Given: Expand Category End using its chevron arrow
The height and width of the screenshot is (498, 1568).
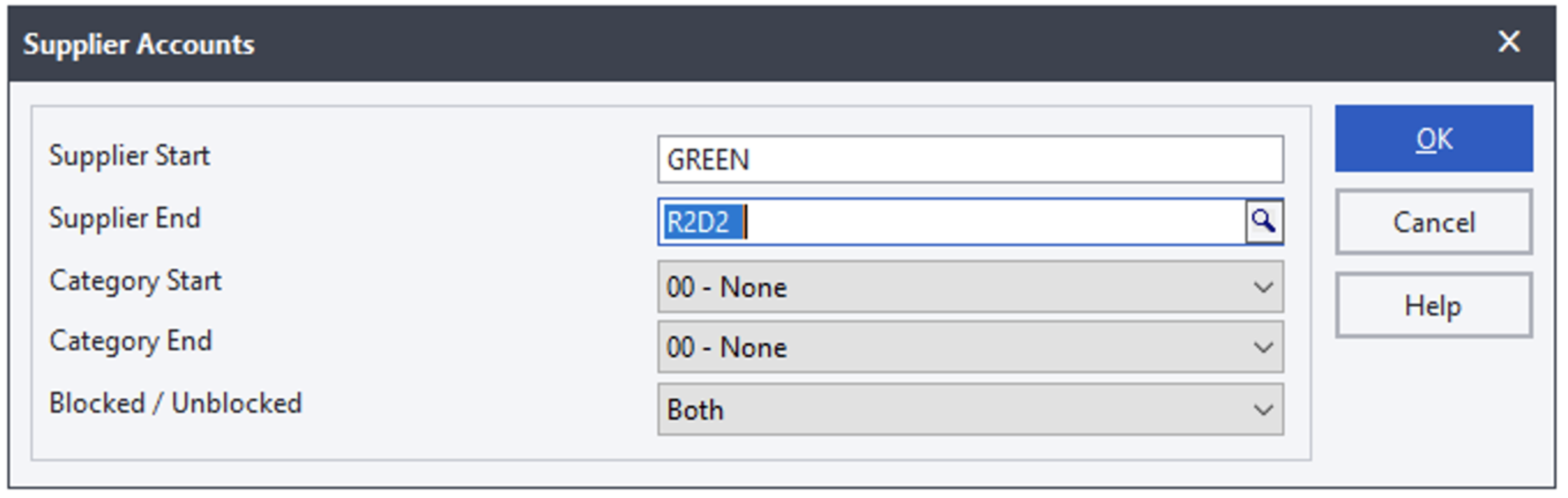Looking at the screenshot, I should click(1263, 347).
